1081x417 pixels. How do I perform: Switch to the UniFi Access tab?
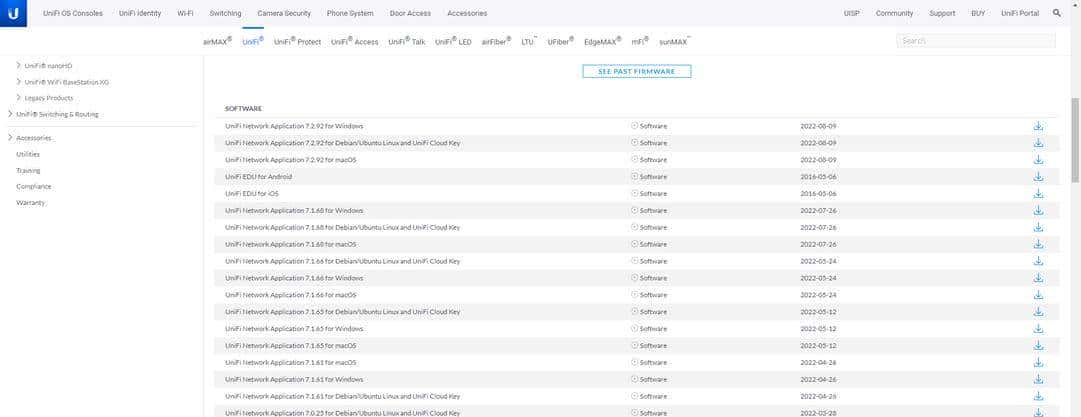354,41
